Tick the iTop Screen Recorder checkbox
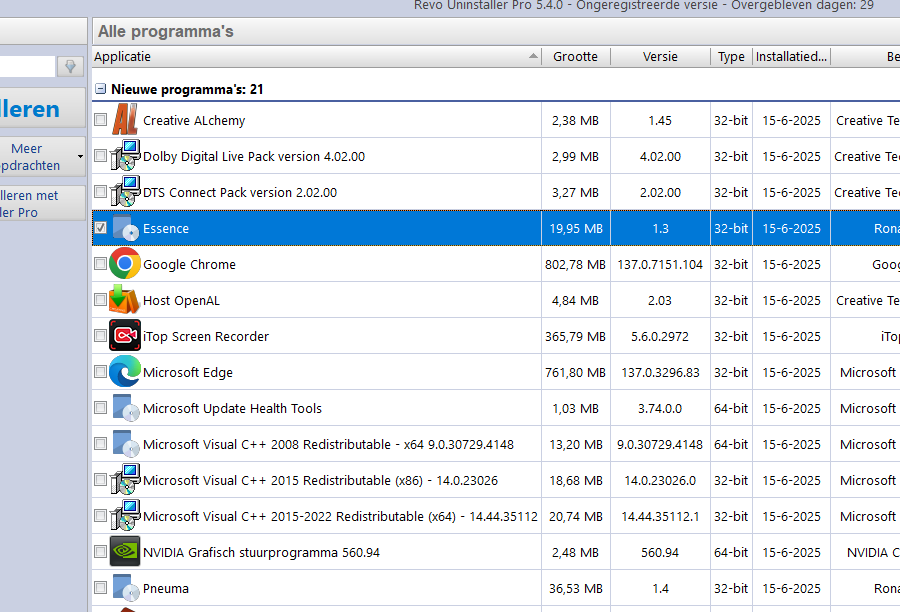900x612 pixels. tap(100, 336)
